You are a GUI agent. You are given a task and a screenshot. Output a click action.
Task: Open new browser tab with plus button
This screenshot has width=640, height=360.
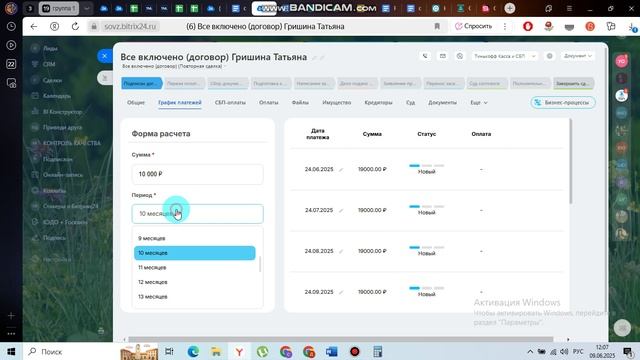[509, 8]
